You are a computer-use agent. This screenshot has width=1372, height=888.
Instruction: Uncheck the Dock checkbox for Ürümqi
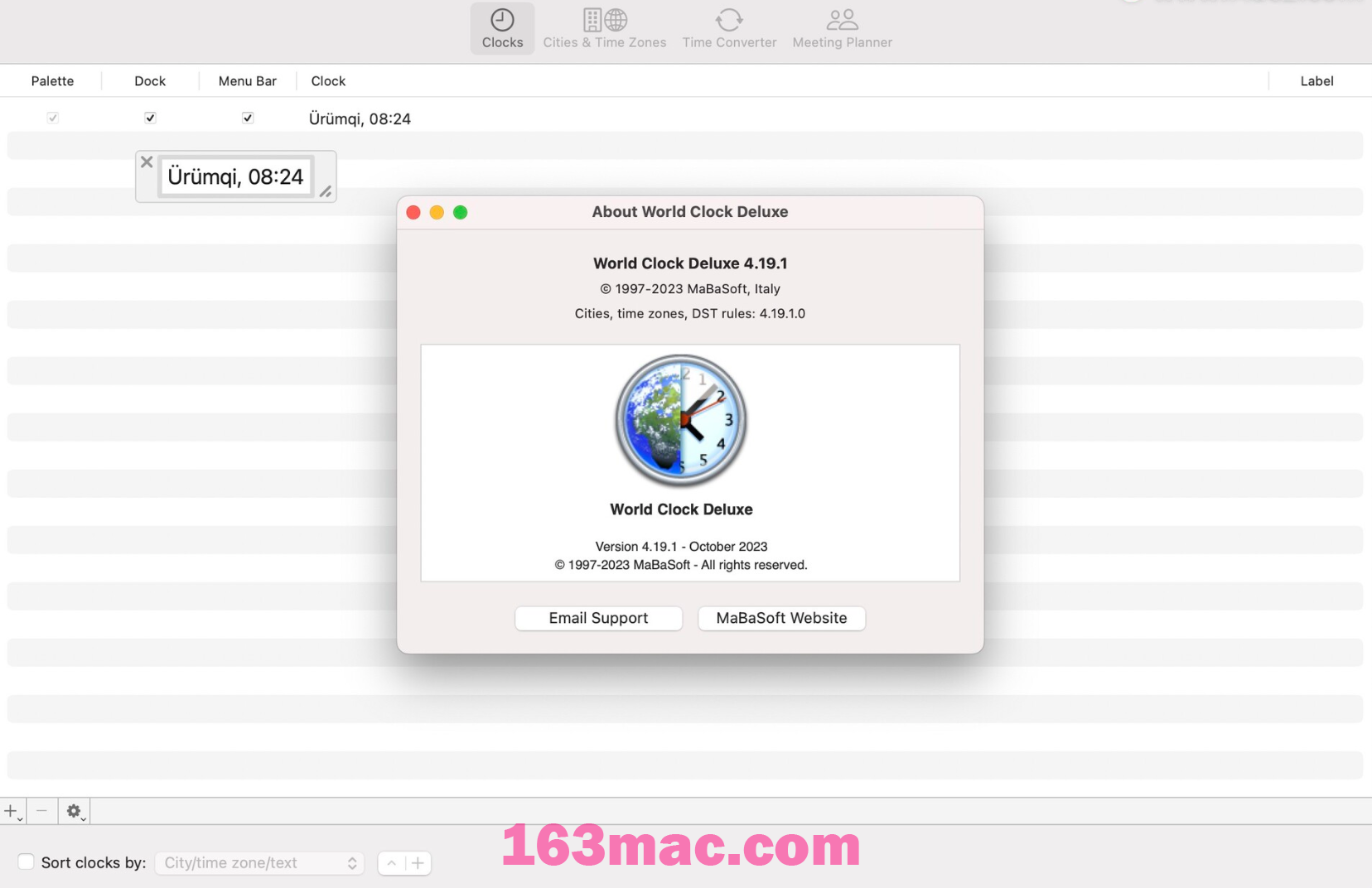point(150,118)
